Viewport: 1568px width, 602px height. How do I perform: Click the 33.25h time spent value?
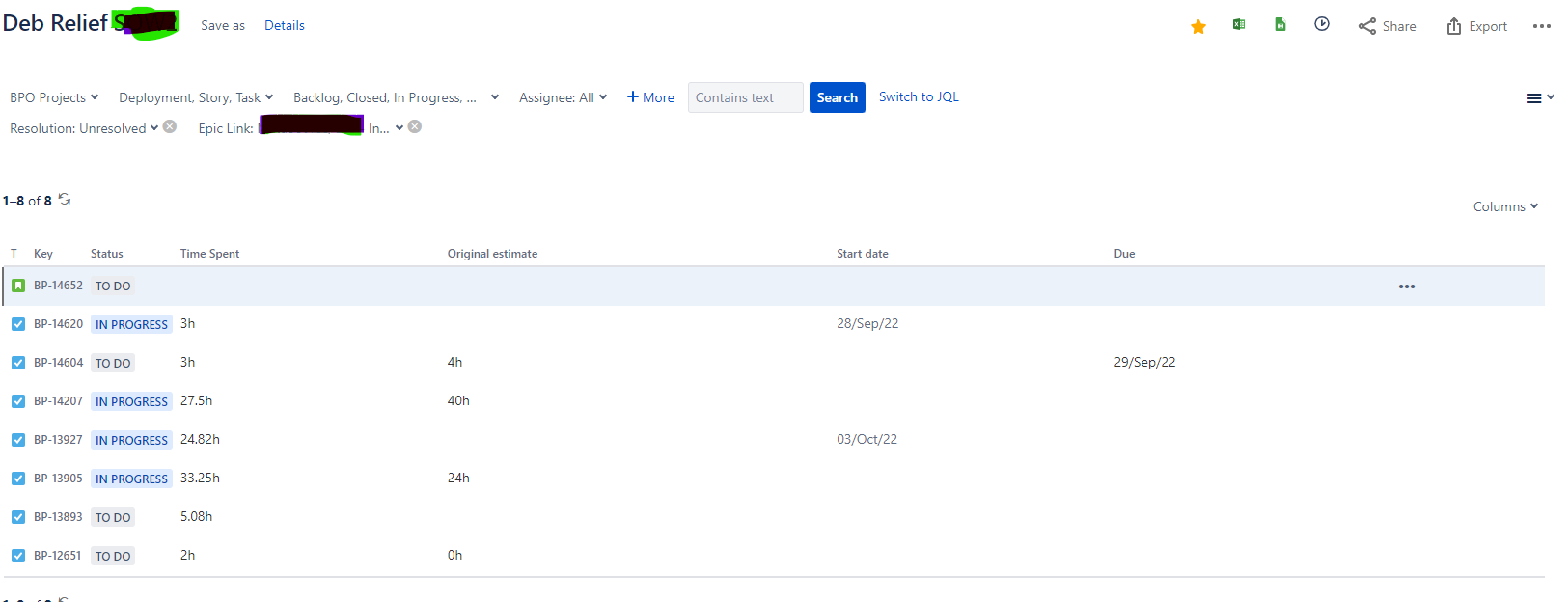coord(200,479)
